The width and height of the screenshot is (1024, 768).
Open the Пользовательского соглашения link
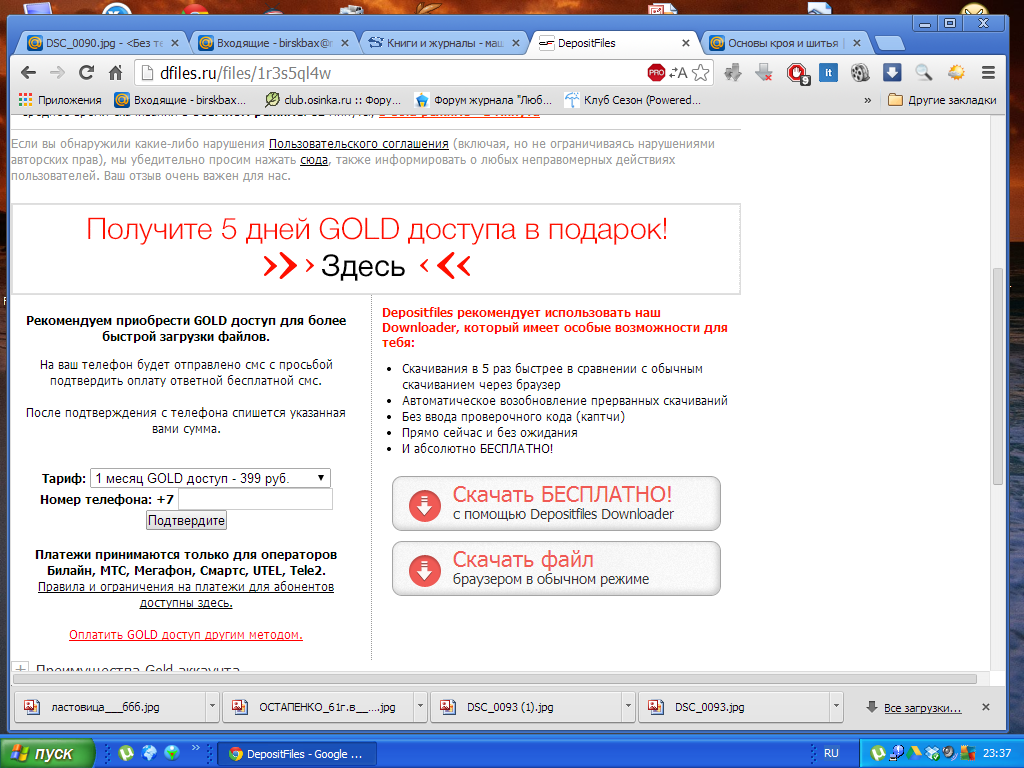(359, 144)
